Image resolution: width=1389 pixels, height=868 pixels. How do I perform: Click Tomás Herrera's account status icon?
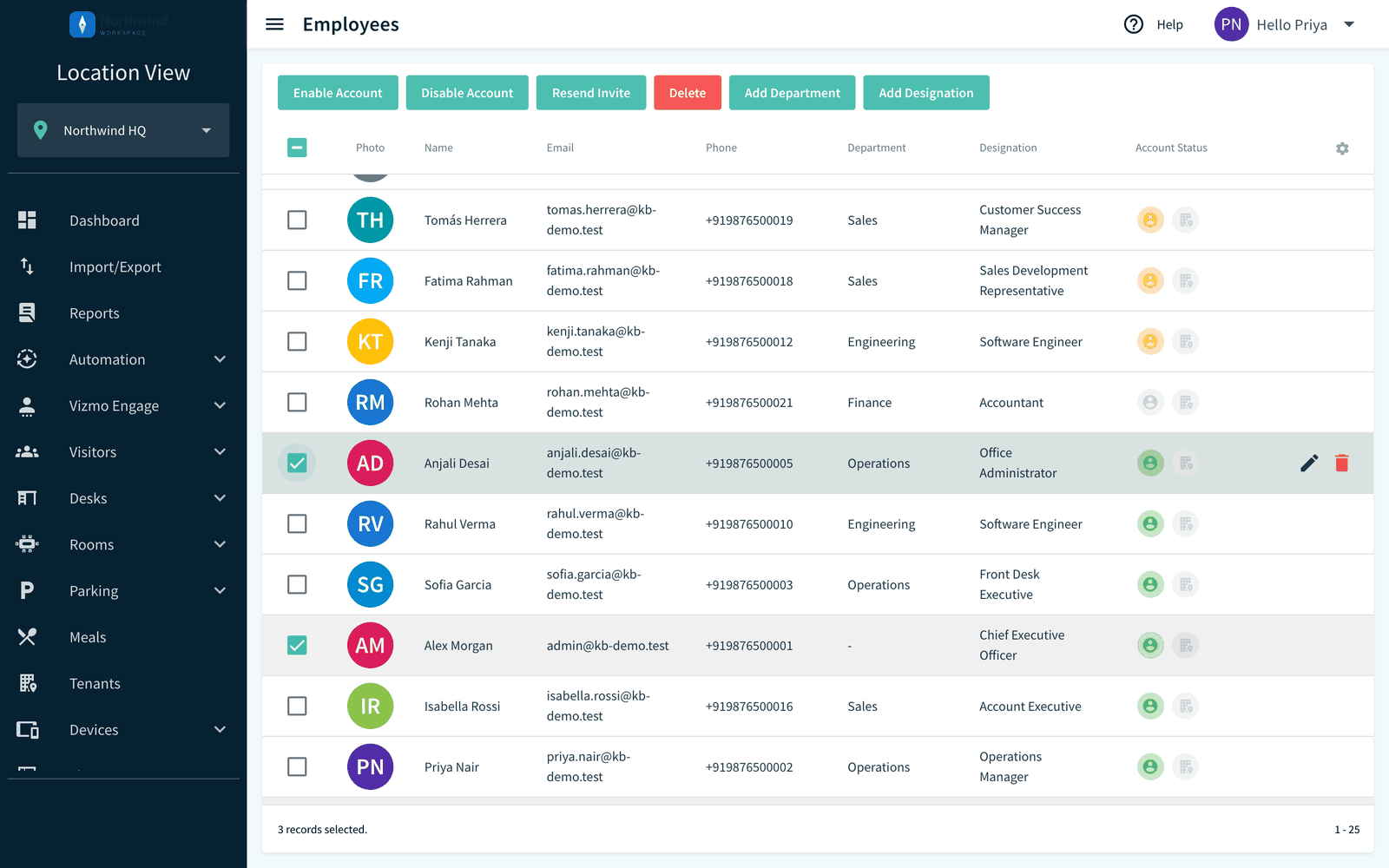click(x=1150, y=220)
